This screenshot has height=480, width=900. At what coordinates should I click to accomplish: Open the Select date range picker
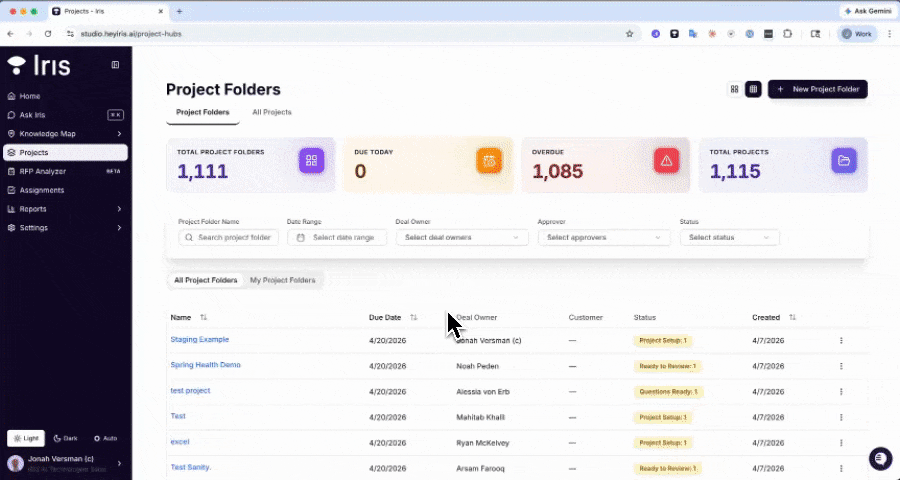[x=337, y=237]
